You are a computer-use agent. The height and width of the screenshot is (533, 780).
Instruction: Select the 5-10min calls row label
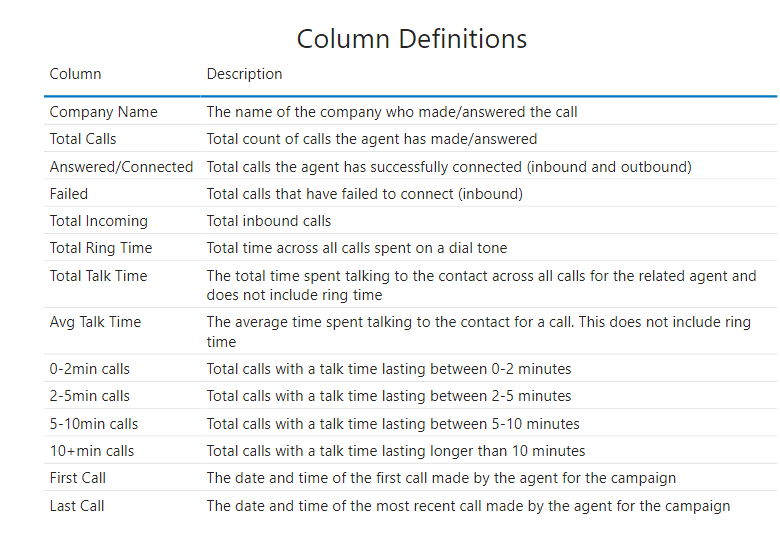click(94, 424)
